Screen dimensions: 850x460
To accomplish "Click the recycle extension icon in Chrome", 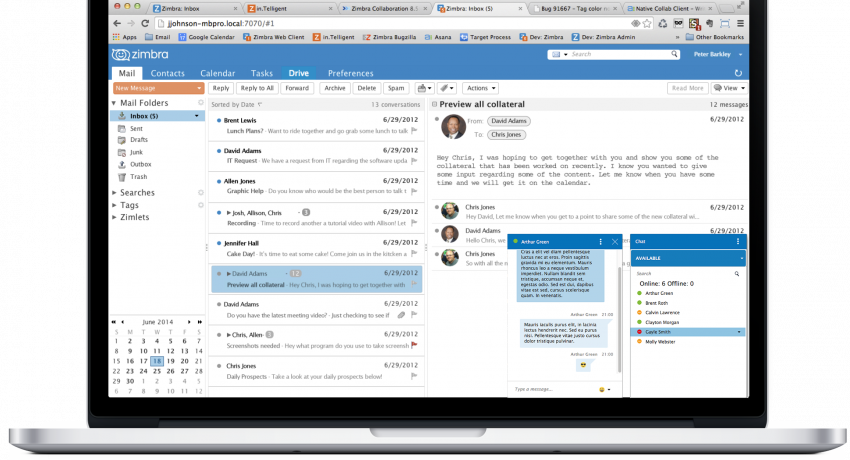I will (662, 23).
